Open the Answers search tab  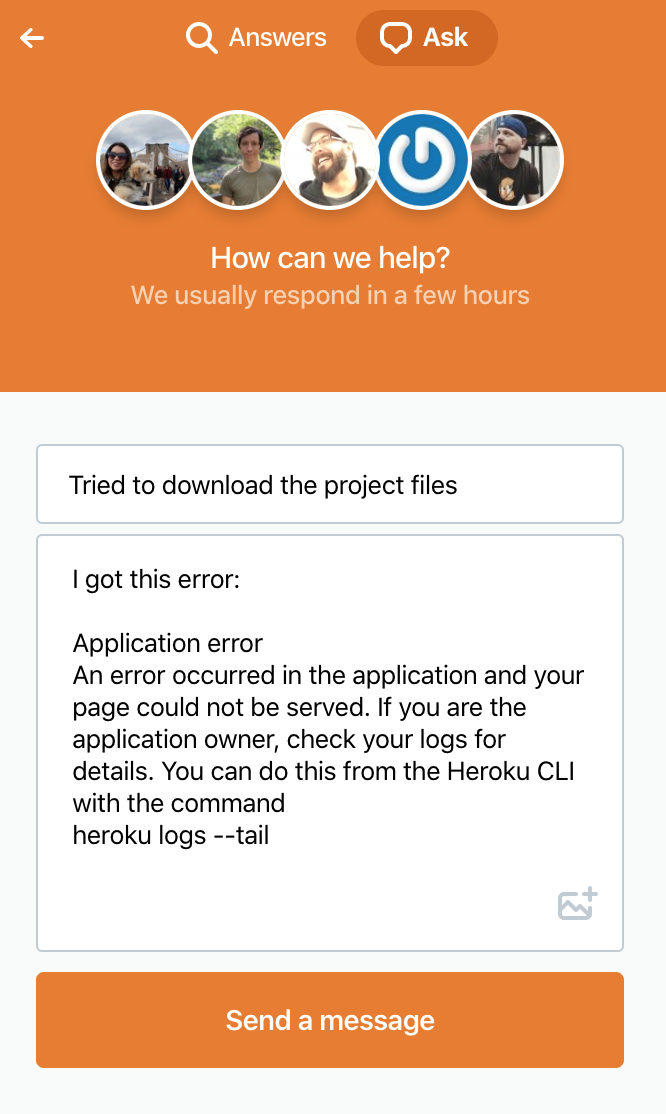click(257, 38)
